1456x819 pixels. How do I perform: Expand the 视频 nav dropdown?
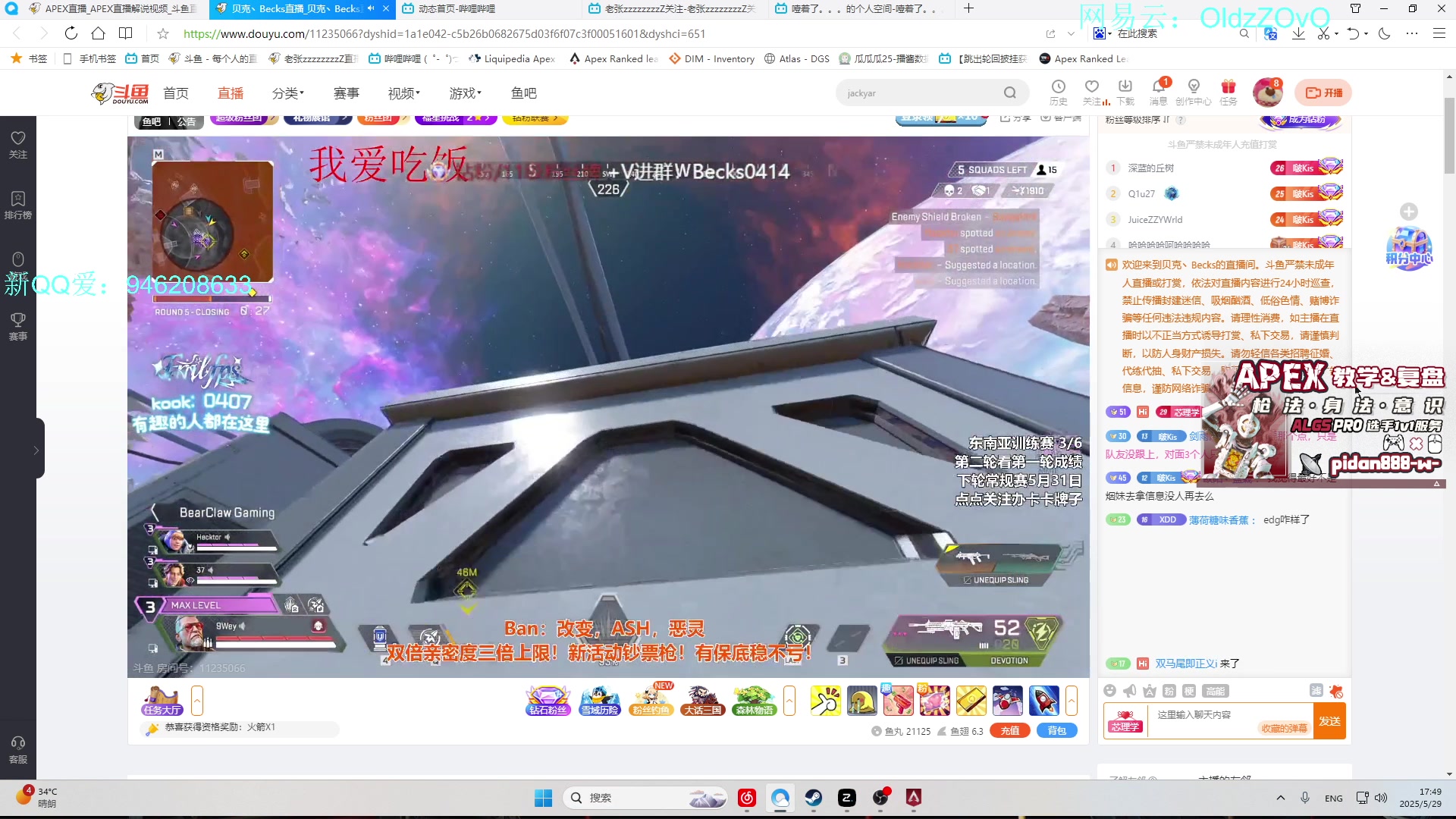pos(404,93)
